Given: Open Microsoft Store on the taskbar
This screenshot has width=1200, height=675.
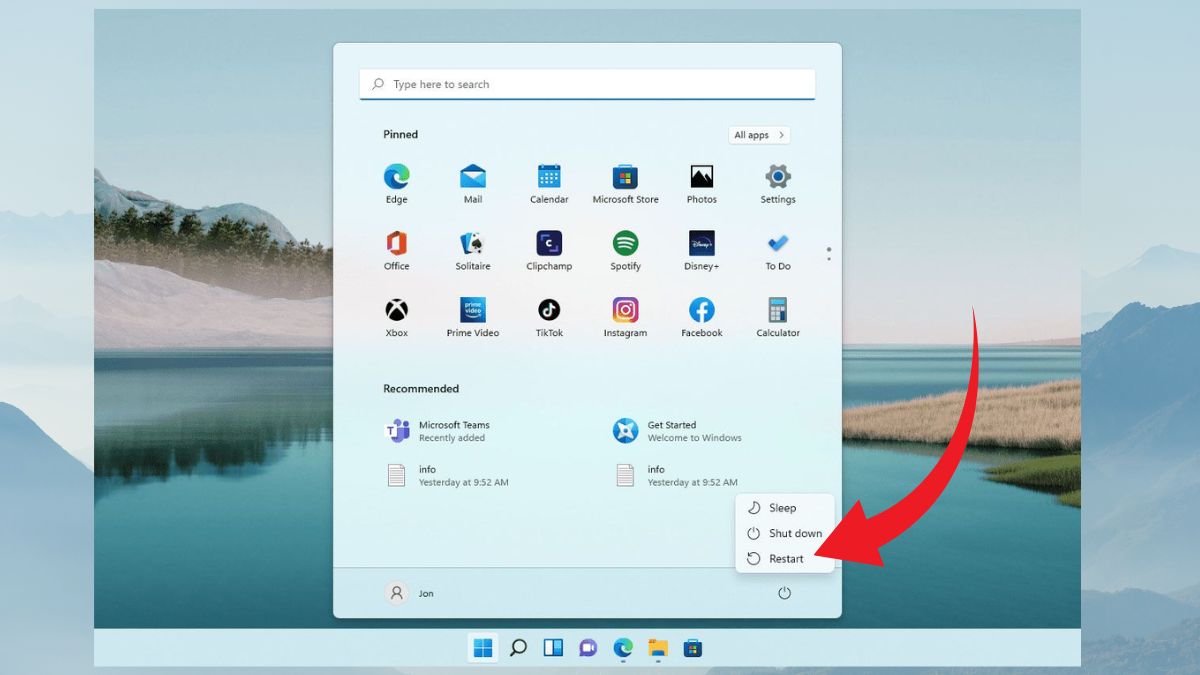Looking at the screenshot, I should click(x=692, y=648).
